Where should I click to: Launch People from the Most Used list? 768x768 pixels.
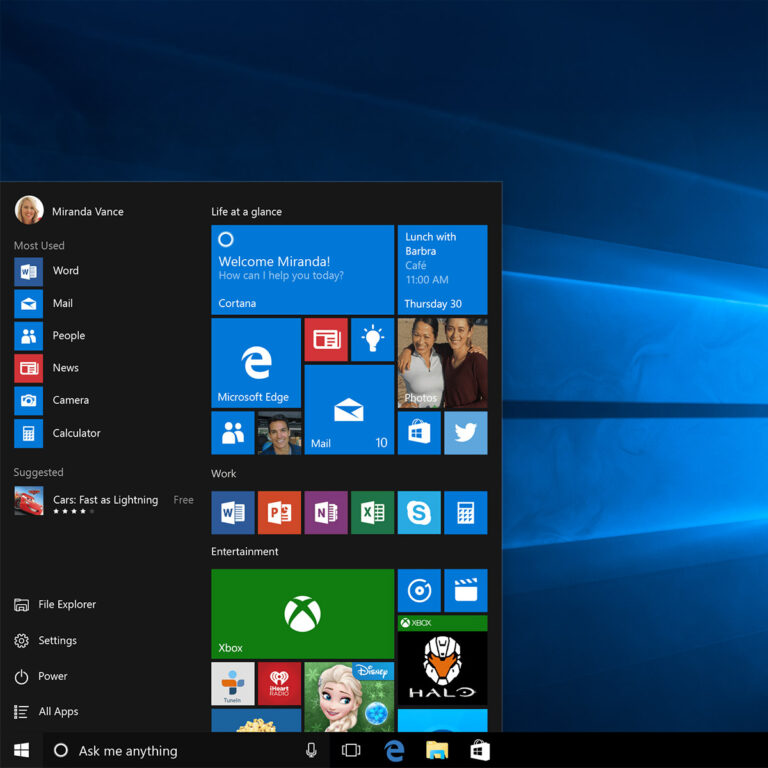[x=50, y=336]
